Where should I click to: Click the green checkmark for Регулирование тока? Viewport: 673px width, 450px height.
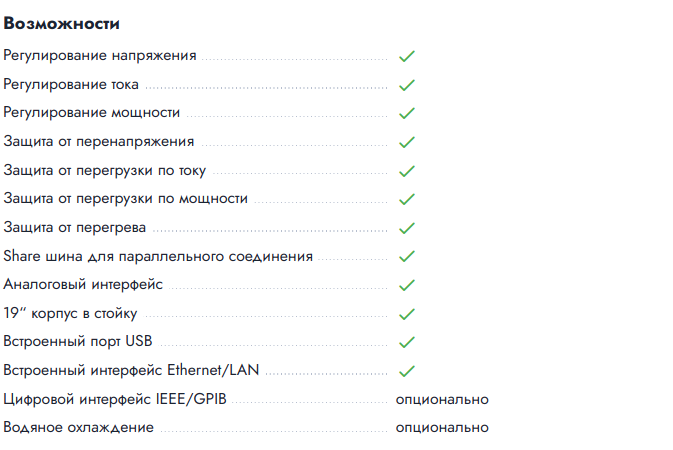406,85
